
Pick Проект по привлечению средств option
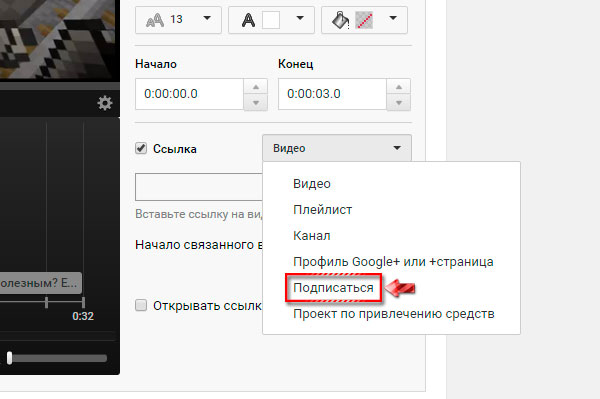point(394,314)
